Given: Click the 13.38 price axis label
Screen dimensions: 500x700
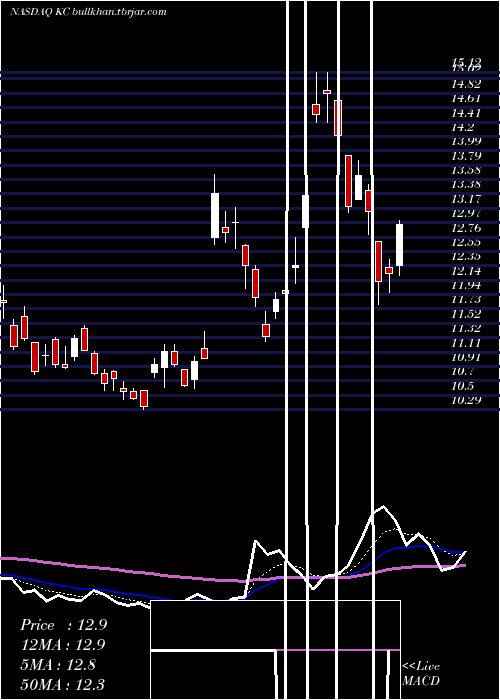Looking at the screenshot, I should [x=466, y=184].
